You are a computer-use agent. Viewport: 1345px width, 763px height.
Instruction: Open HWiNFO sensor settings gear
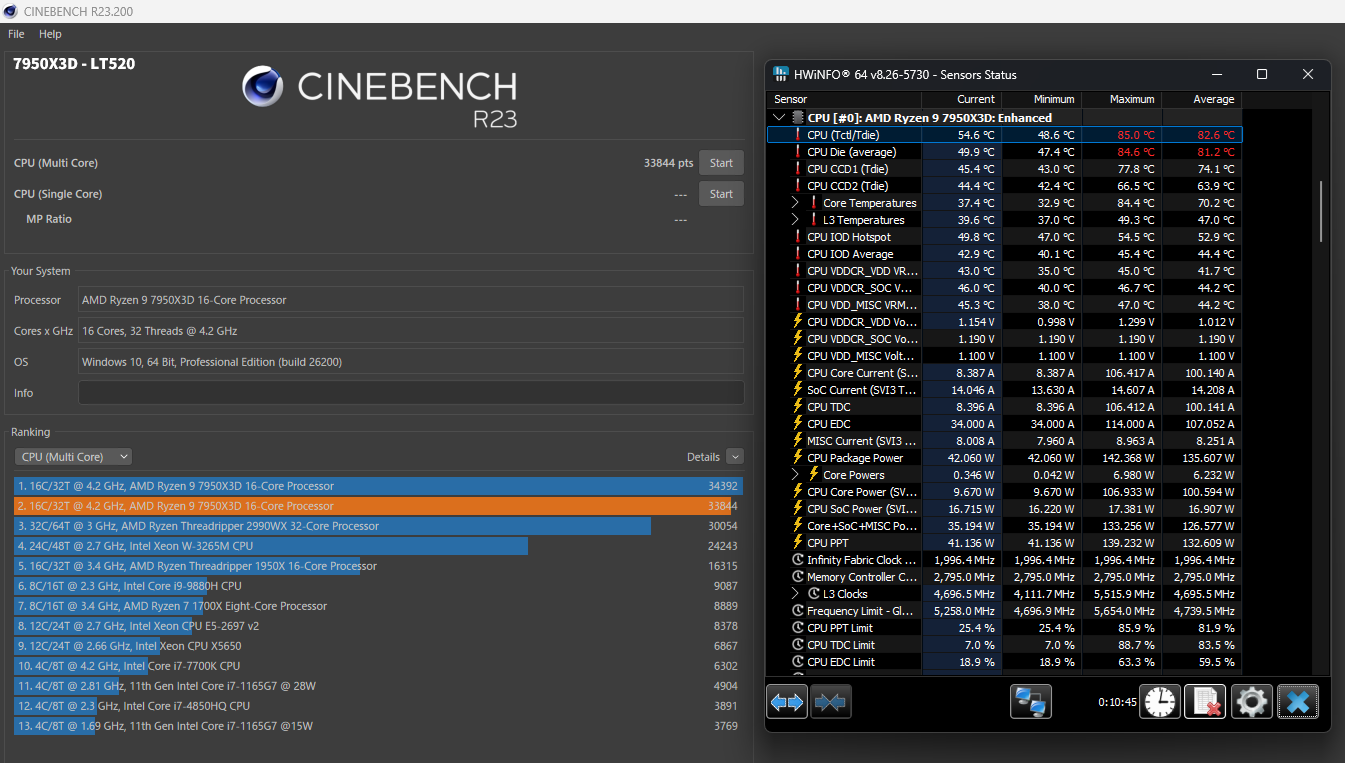point(1251,702)
